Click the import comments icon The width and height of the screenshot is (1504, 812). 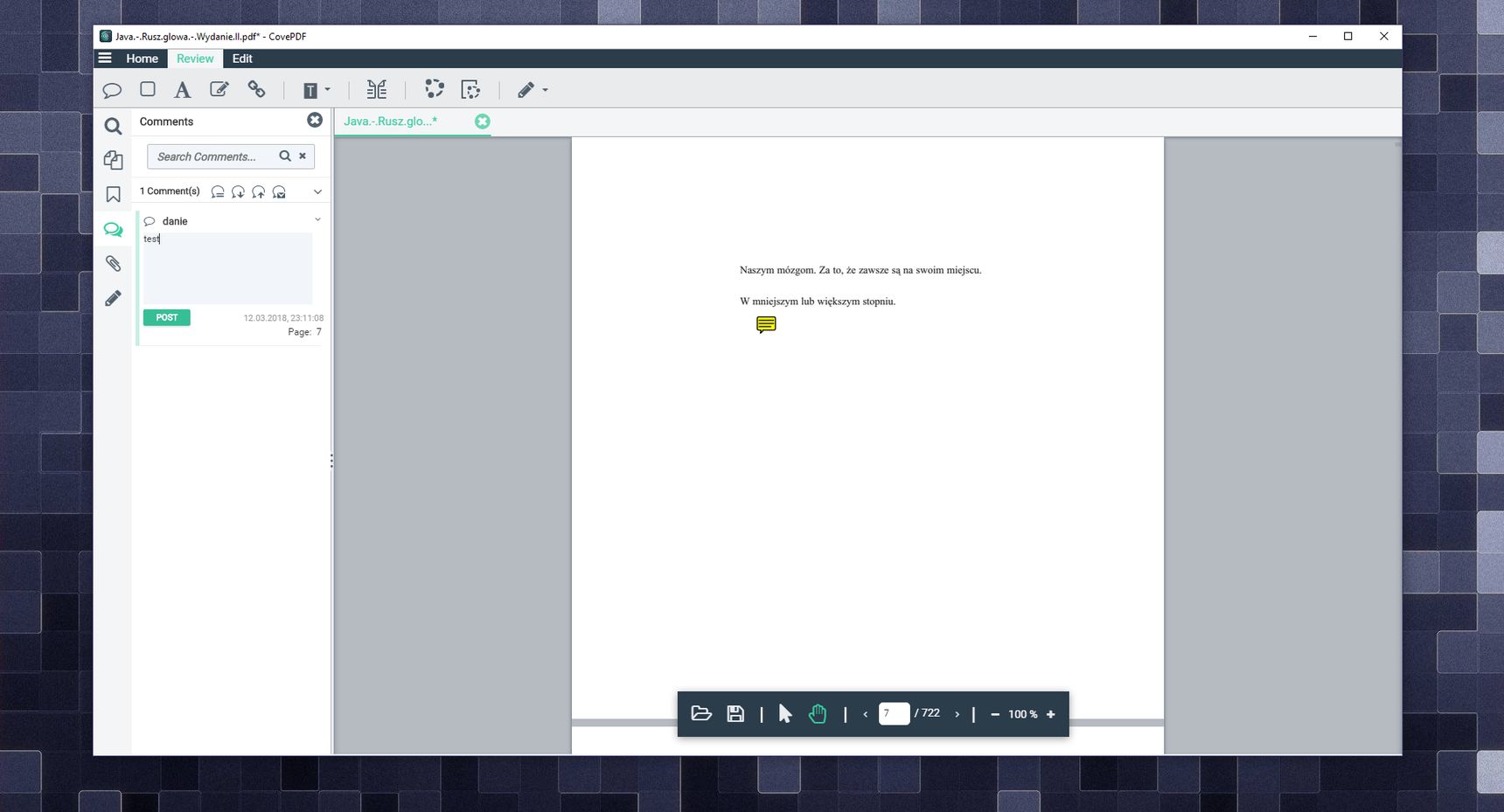tap(238, 191)
